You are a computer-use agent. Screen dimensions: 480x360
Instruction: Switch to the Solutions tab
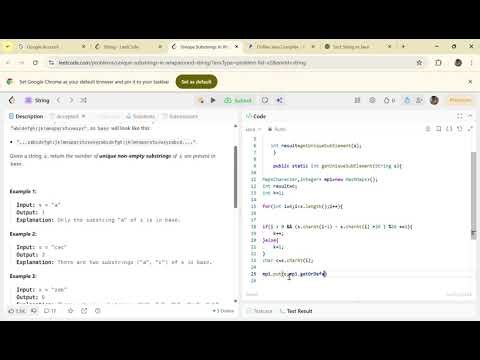pos(141,116)
